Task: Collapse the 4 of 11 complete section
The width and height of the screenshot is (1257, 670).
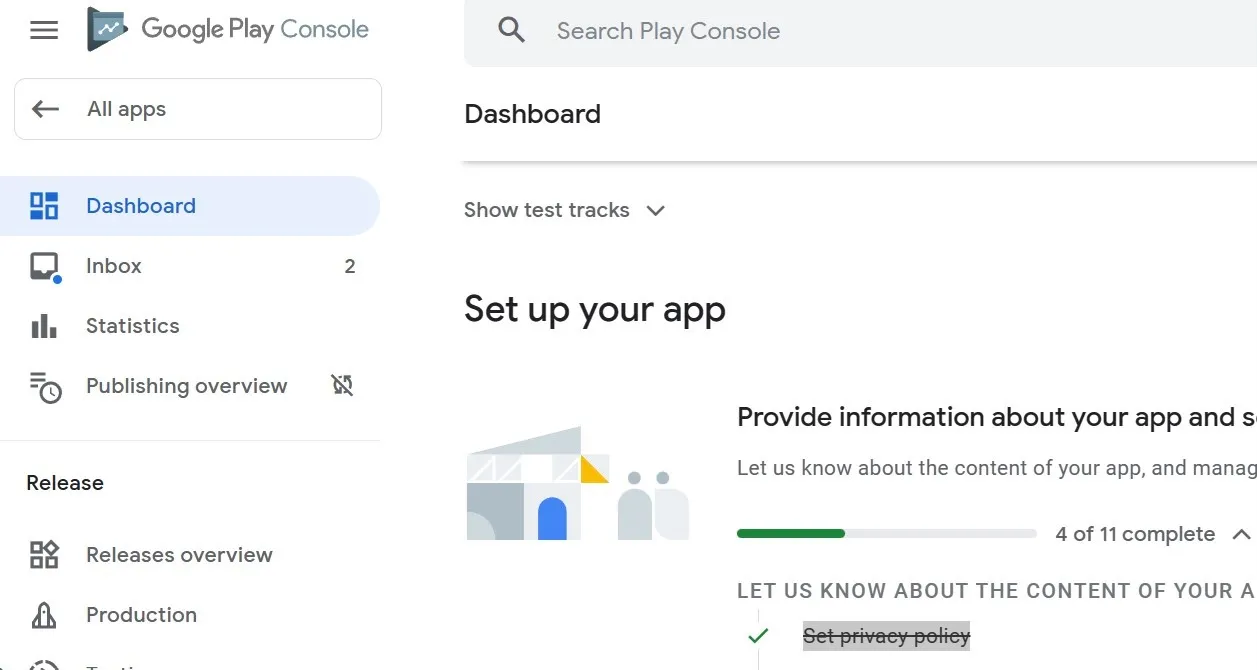Action: pos(1241,534)
